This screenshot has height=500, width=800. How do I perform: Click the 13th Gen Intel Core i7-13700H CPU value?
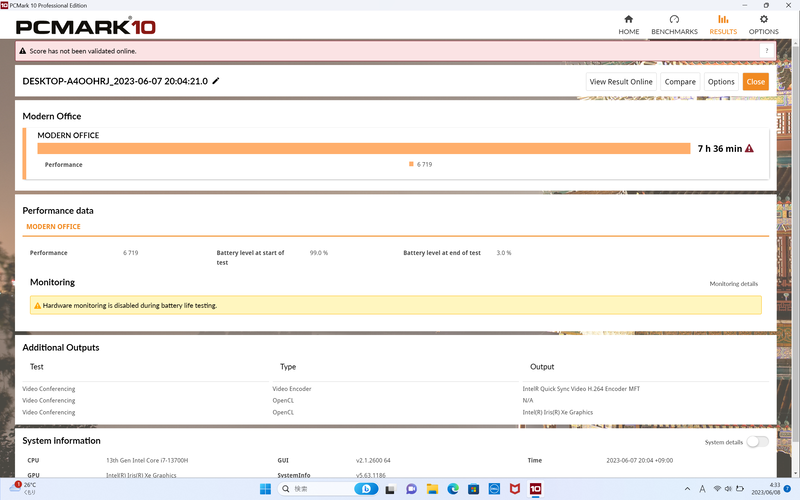click(147, 460)
